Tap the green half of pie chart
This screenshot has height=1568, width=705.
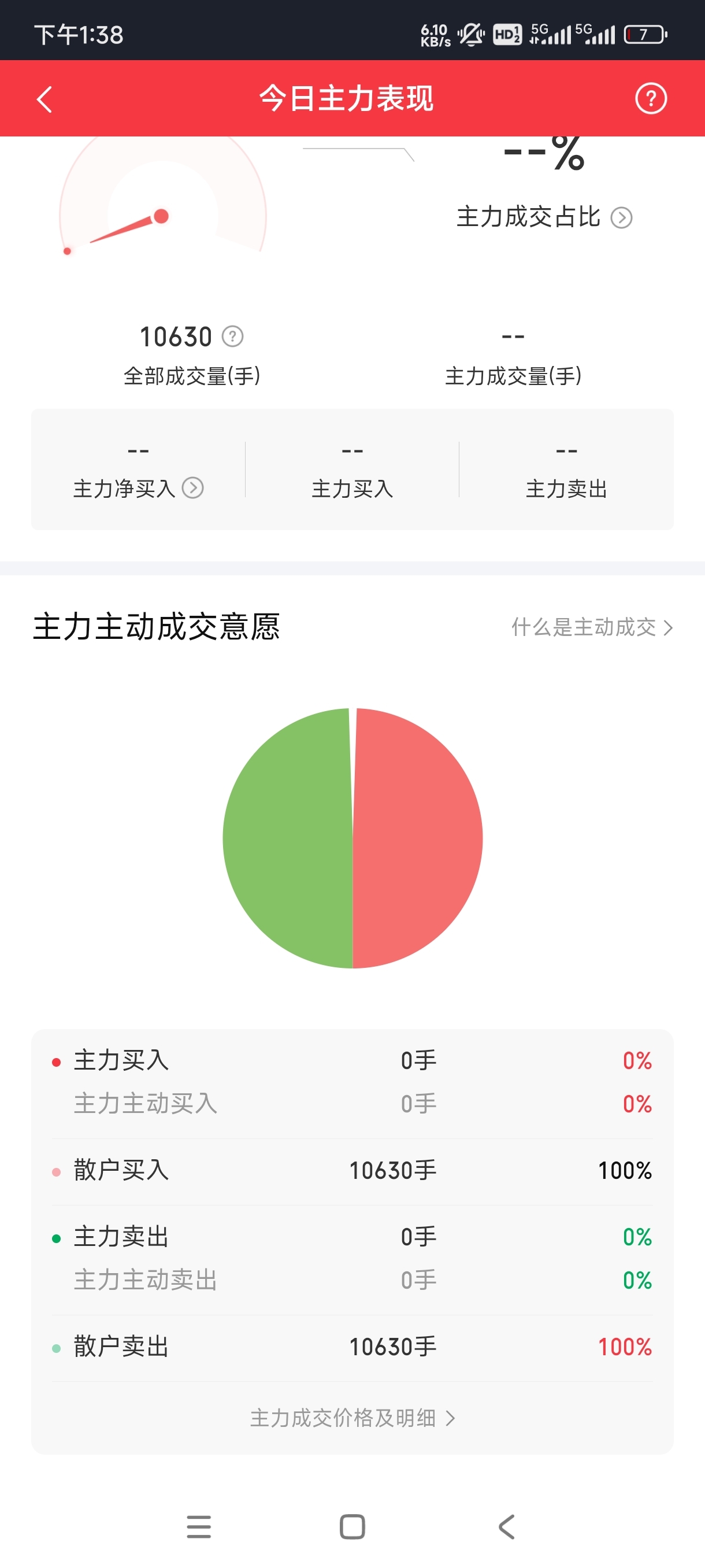tap(286, 838)
